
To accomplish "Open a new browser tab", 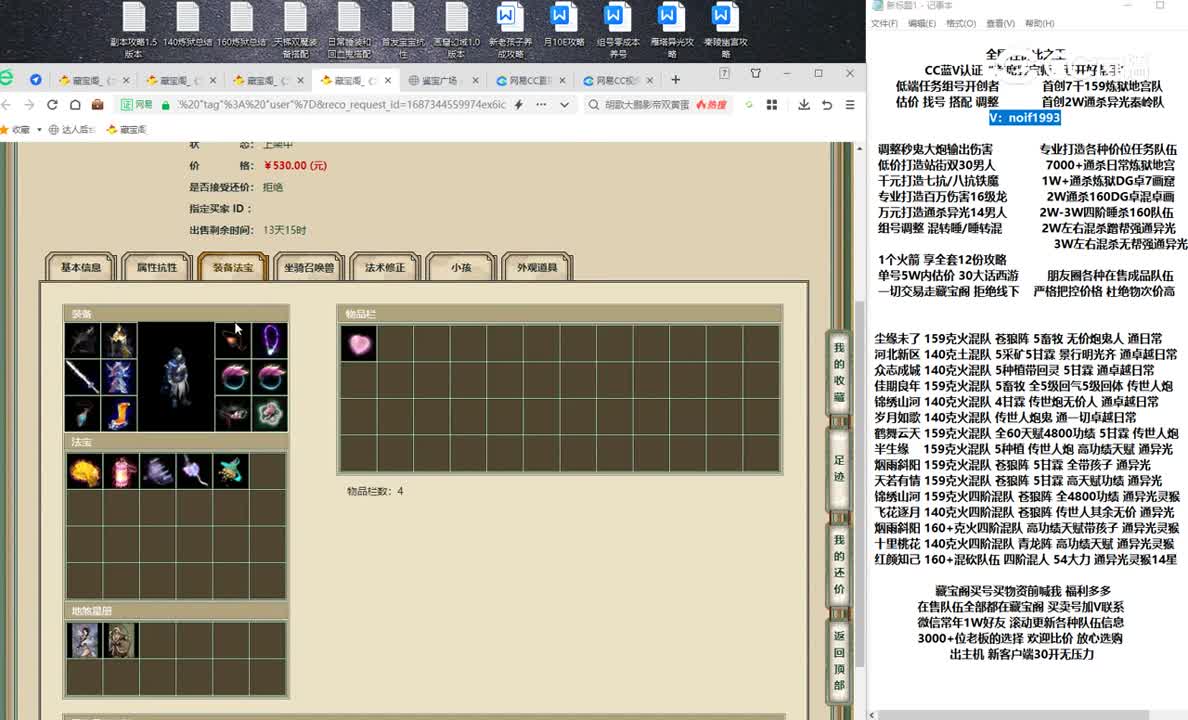I will [x=675, y=80].
